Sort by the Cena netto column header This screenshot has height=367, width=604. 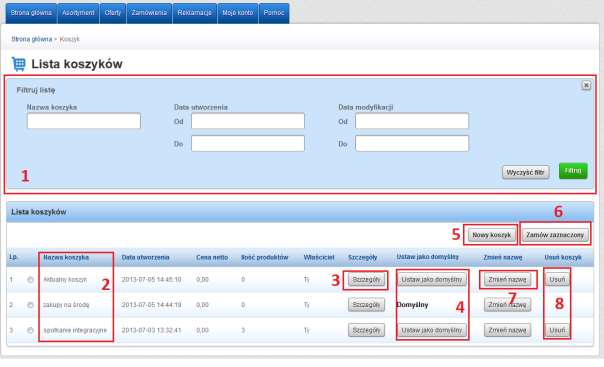[x=212, y=257]
